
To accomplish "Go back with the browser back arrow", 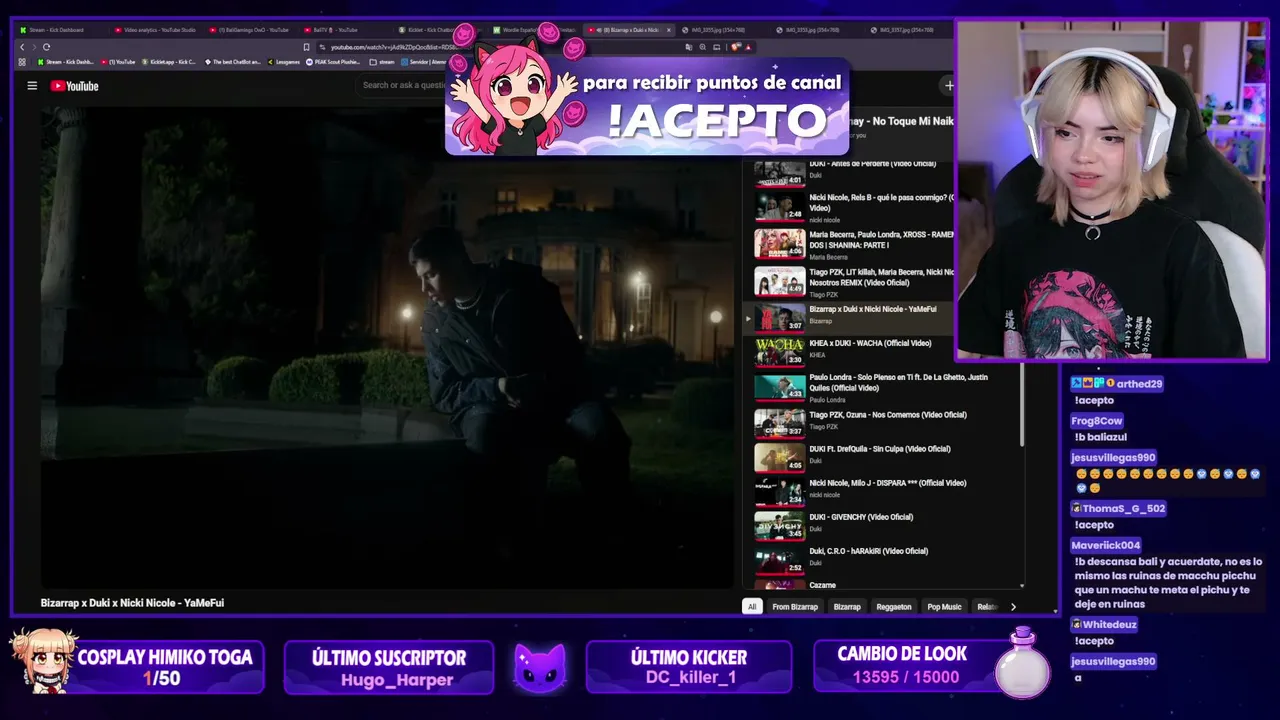I will (22, 47).
